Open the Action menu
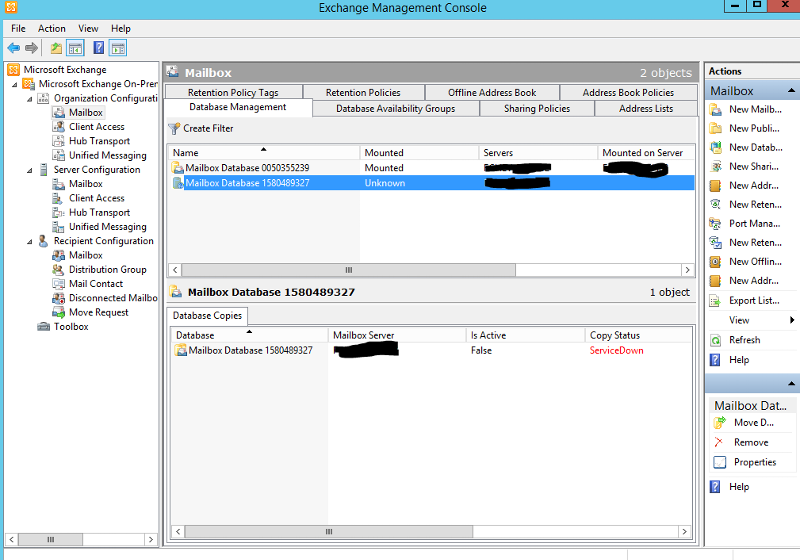Viewport: 800px width, 560px height. [x=52, y=29]
